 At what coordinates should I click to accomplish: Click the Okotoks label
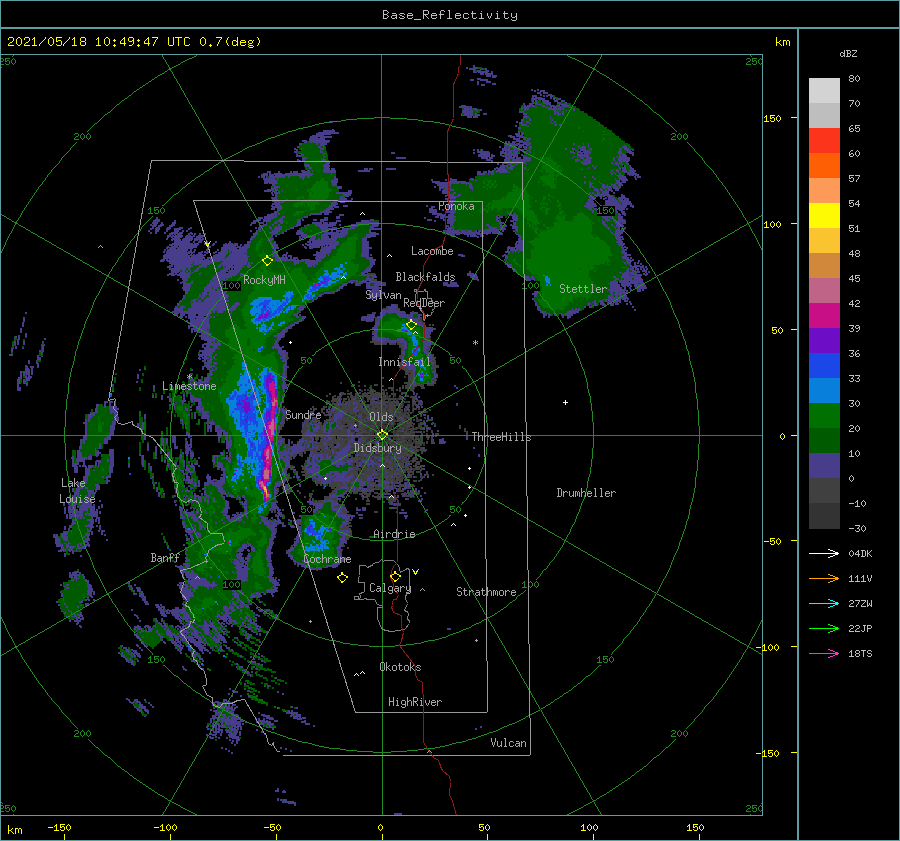pos(400,667)
